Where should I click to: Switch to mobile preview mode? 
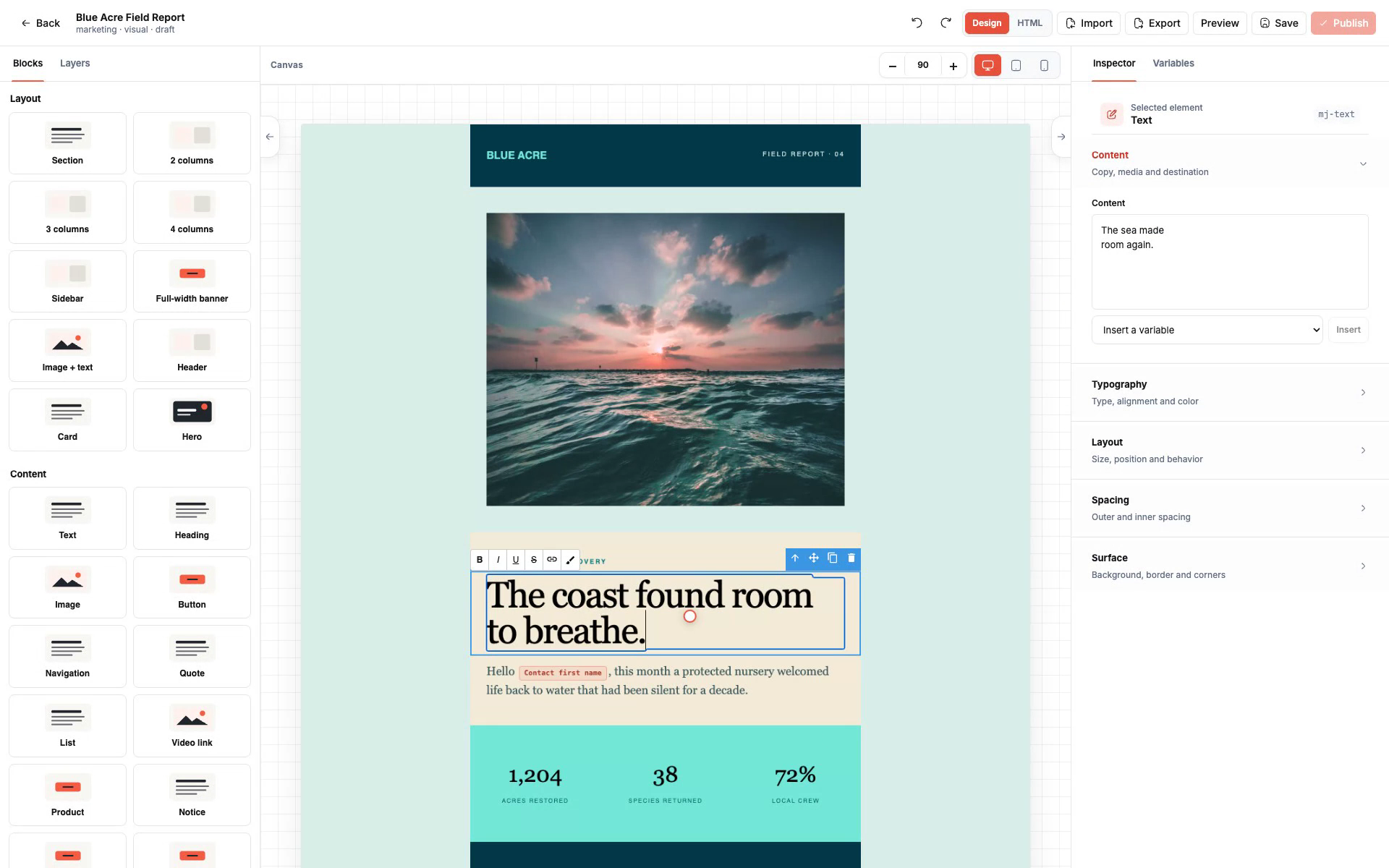pos(1044,66)
